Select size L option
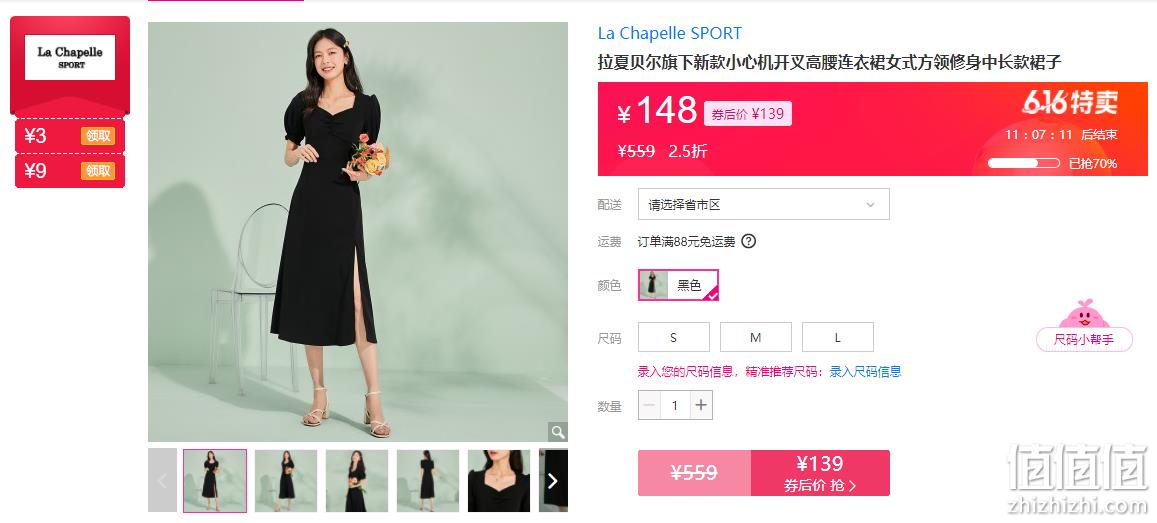 click(x=837, y=337)
